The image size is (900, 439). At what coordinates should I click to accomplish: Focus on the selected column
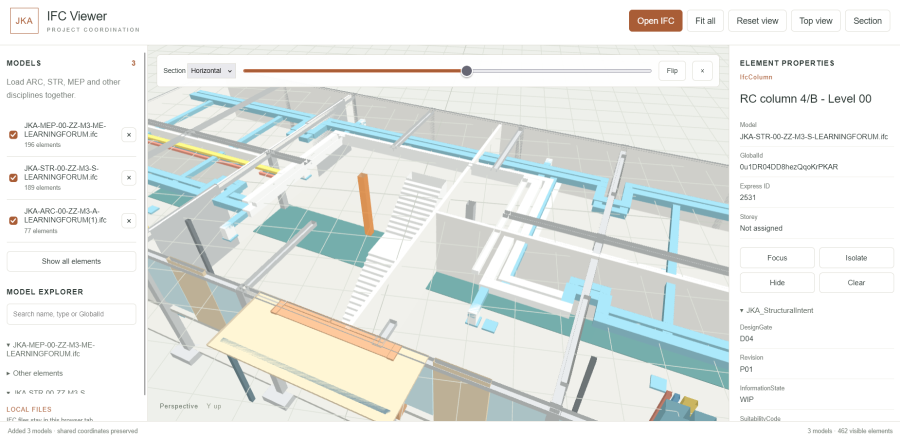[x=777, y=258]
